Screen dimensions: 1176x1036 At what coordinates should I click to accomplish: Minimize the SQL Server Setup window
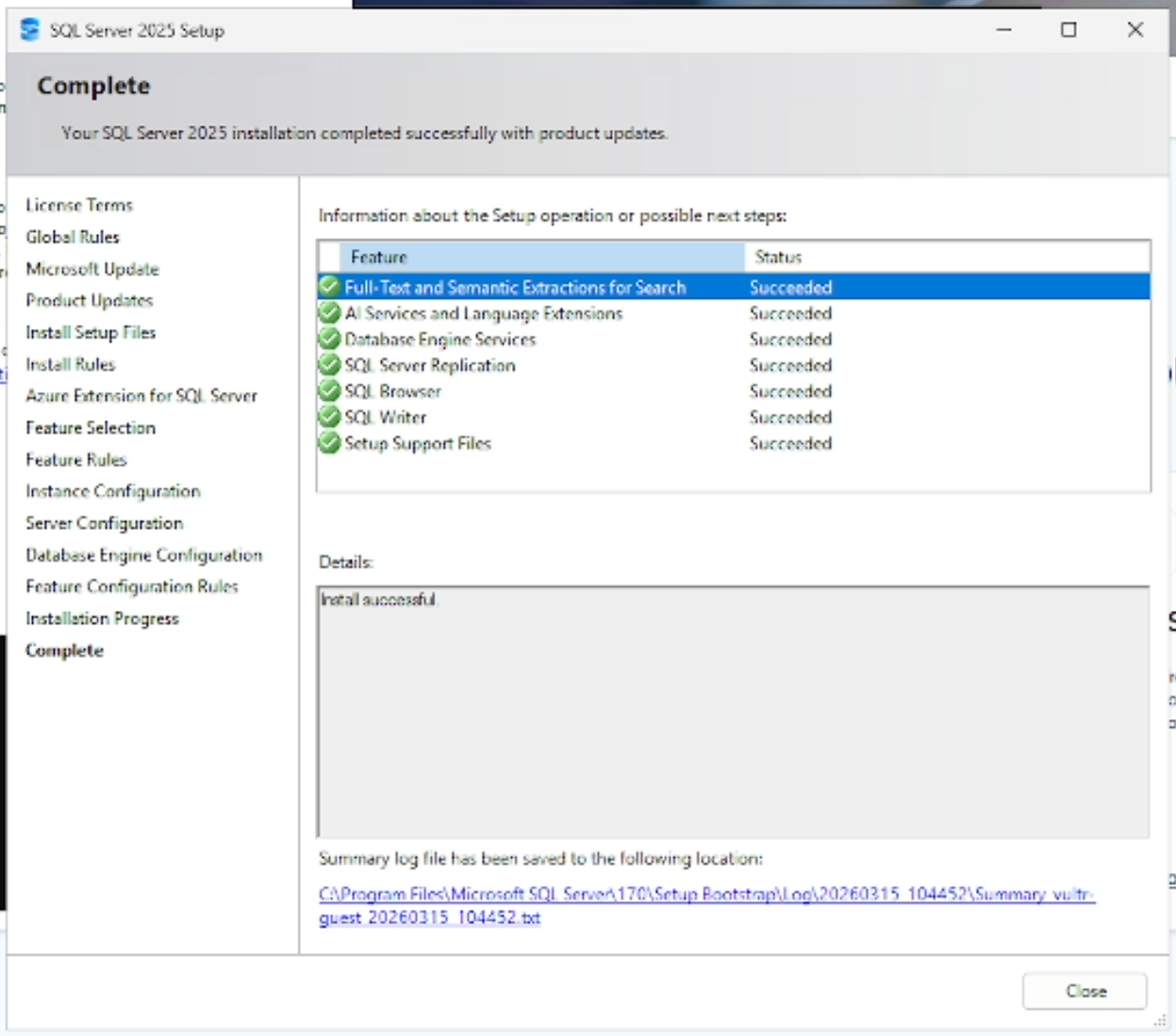[1003, 30]
